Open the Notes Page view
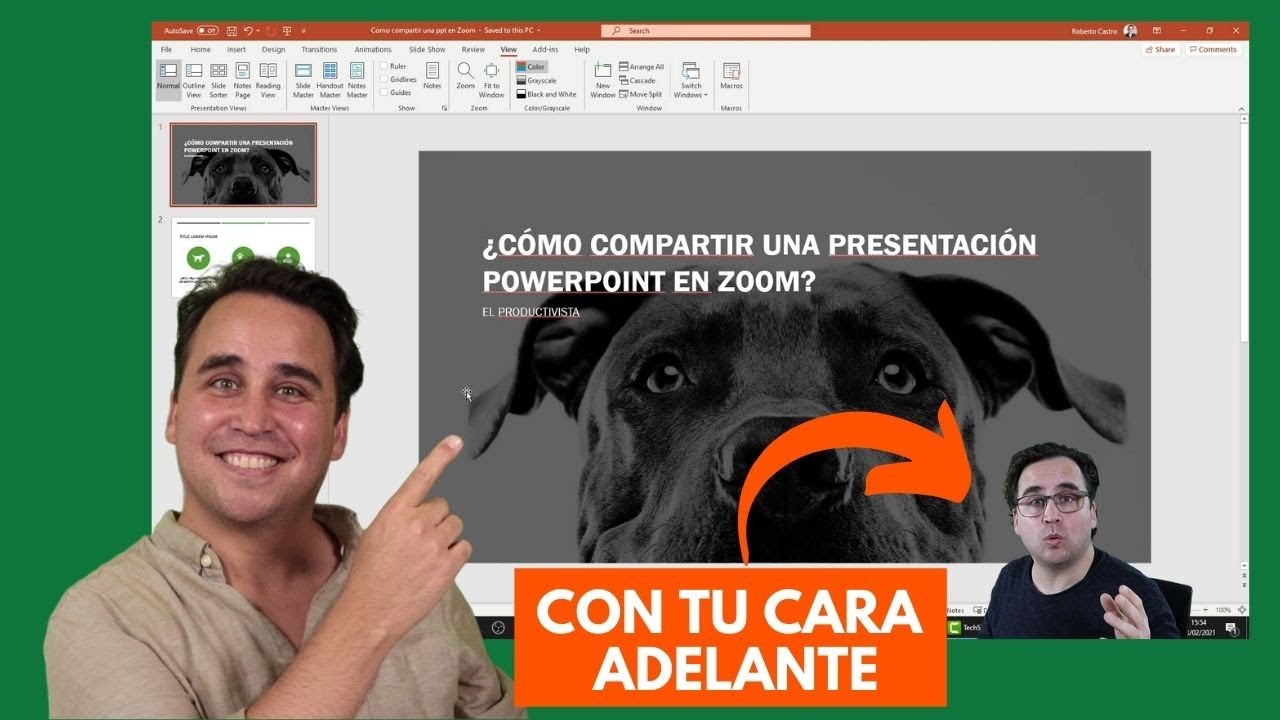1280x720 pixels. click(243, 80)
